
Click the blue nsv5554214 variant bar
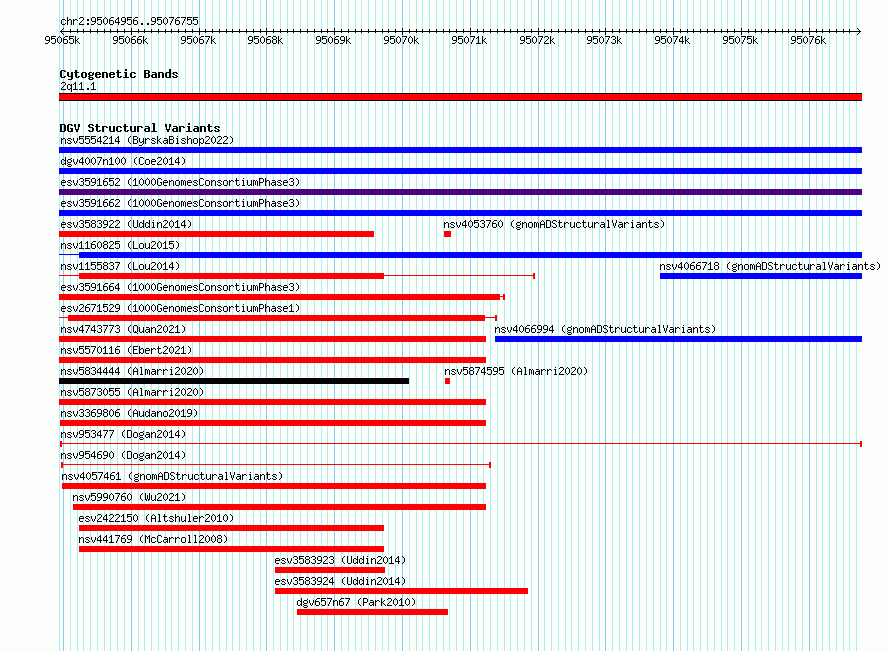coord(460,150)
